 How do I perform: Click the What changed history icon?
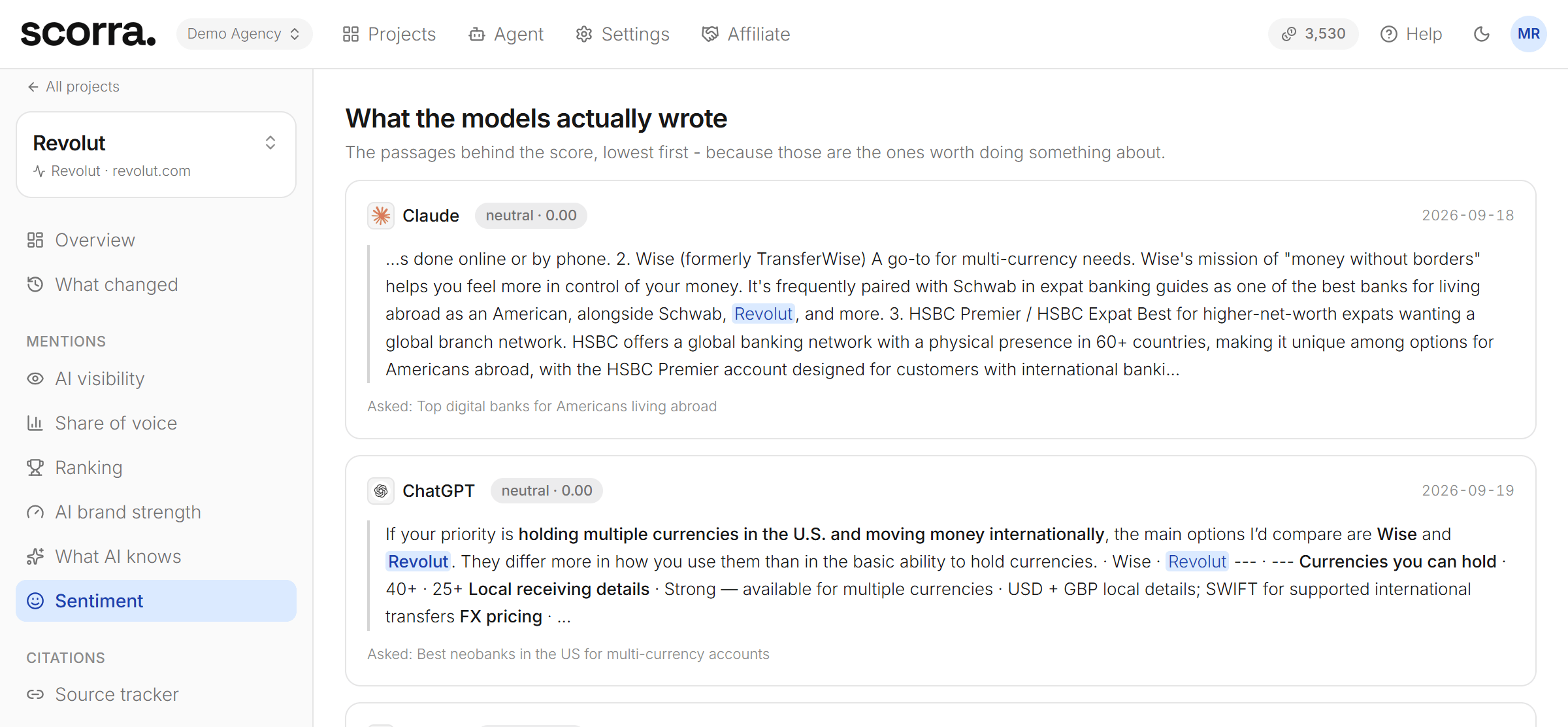click(x=35, y=284)
